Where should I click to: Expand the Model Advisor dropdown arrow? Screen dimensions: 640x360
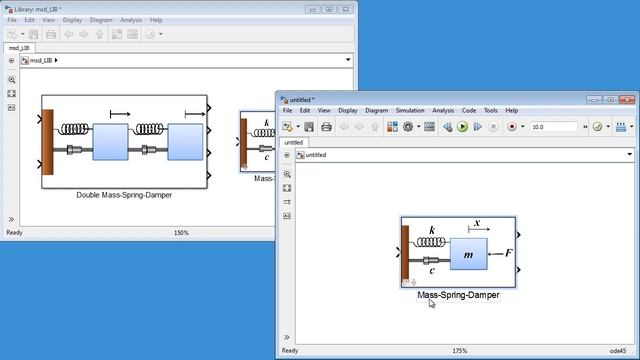pos(608,127)
